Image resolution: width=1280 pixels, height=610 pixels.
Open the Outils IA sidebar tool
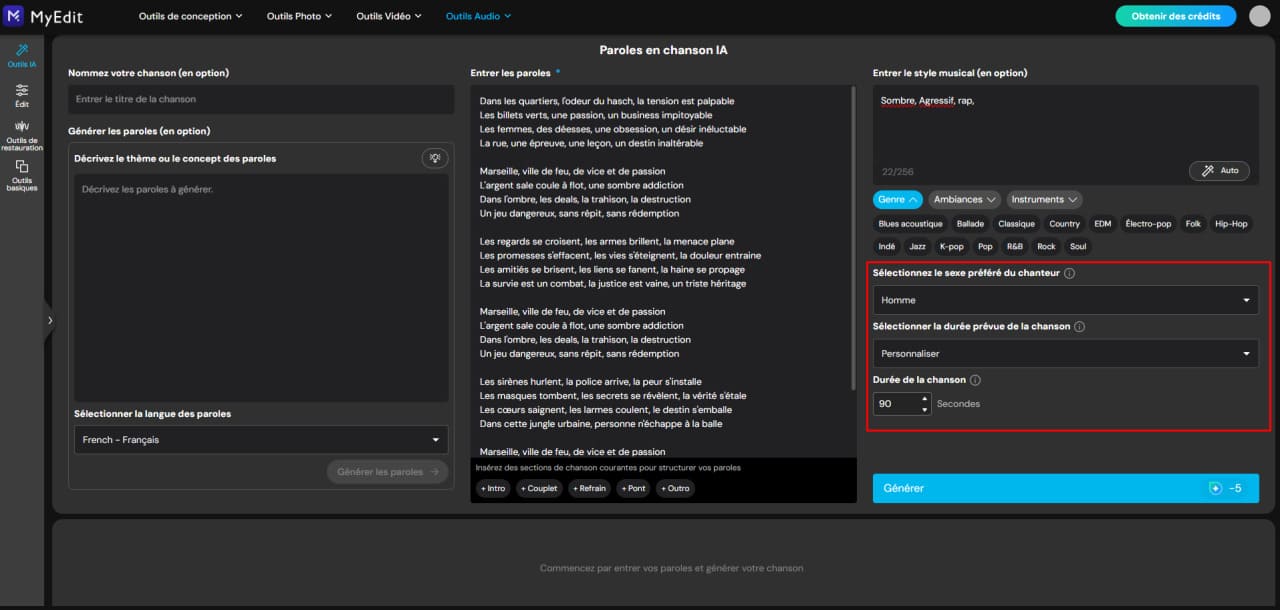tap(22, 56)
